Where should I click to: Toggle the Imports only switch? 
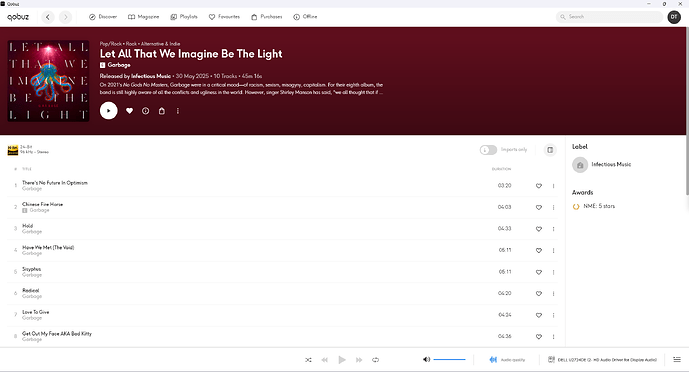pyautogui.click(x=488, y=150)
